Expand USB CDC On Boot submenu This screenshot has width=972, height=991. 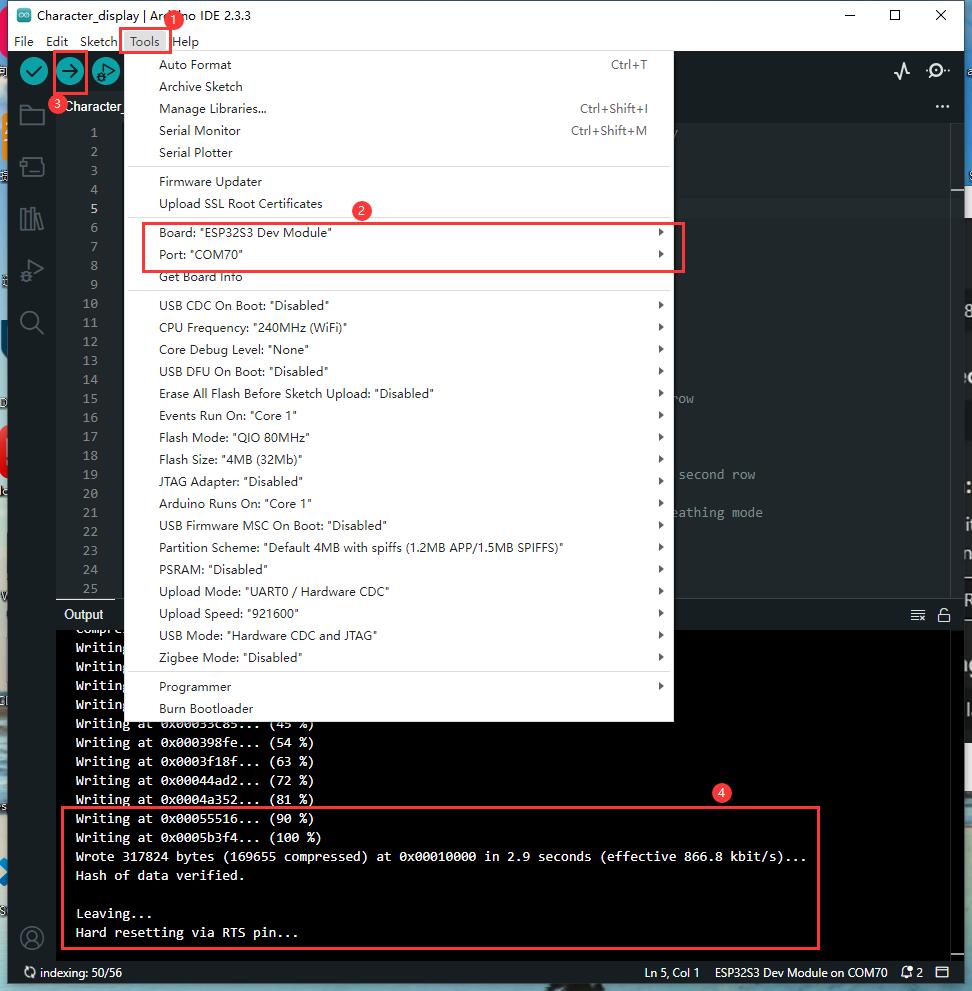pos(399,306)
